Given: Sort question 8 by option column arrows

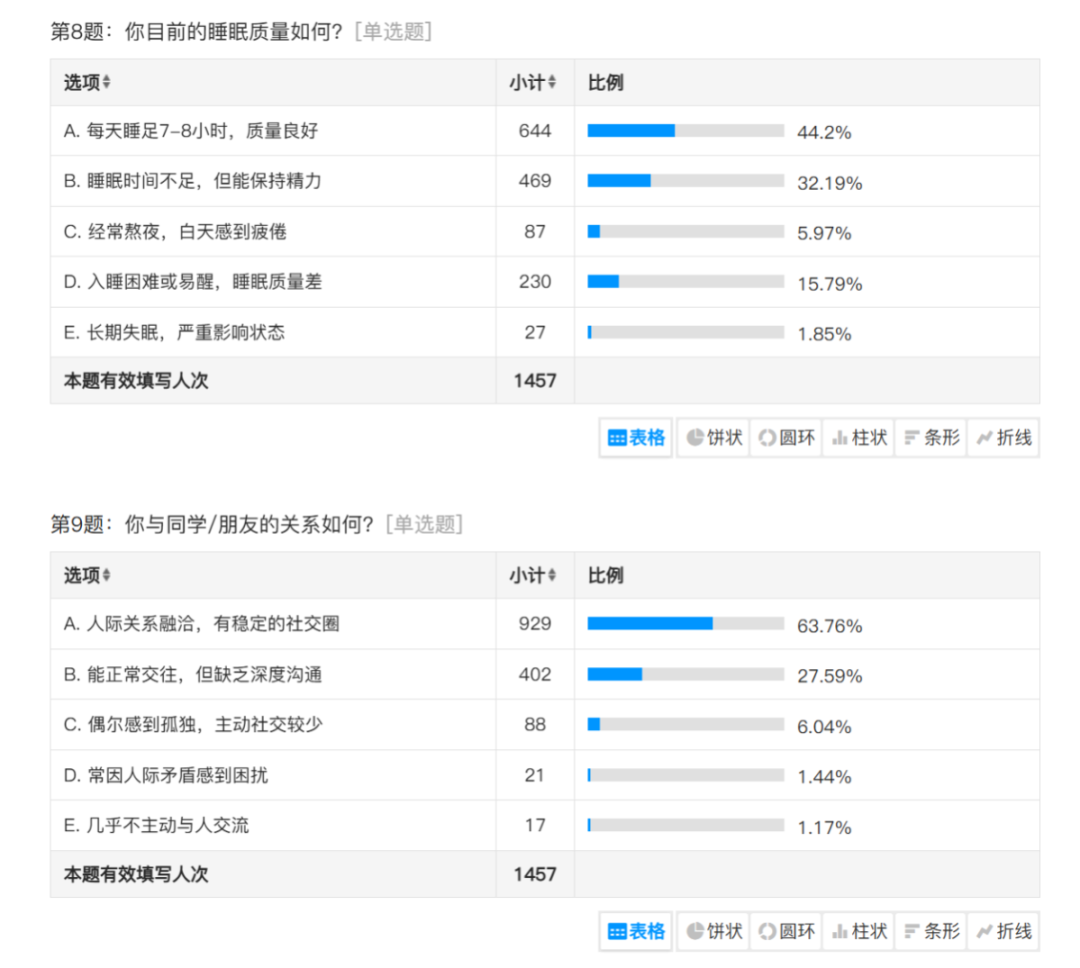Looking at the screenshot, I should tap(106, 83).
